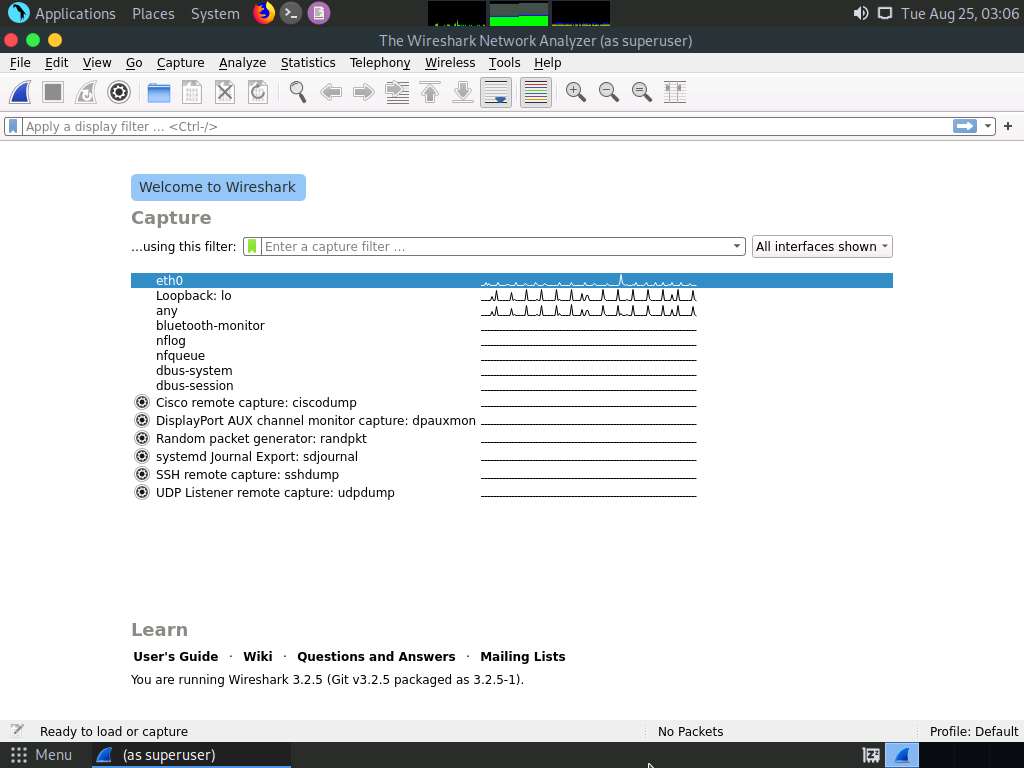This screenshot has width=1024, height=768.
Task: Reset zoom to normal size icon
Action: 642,92
